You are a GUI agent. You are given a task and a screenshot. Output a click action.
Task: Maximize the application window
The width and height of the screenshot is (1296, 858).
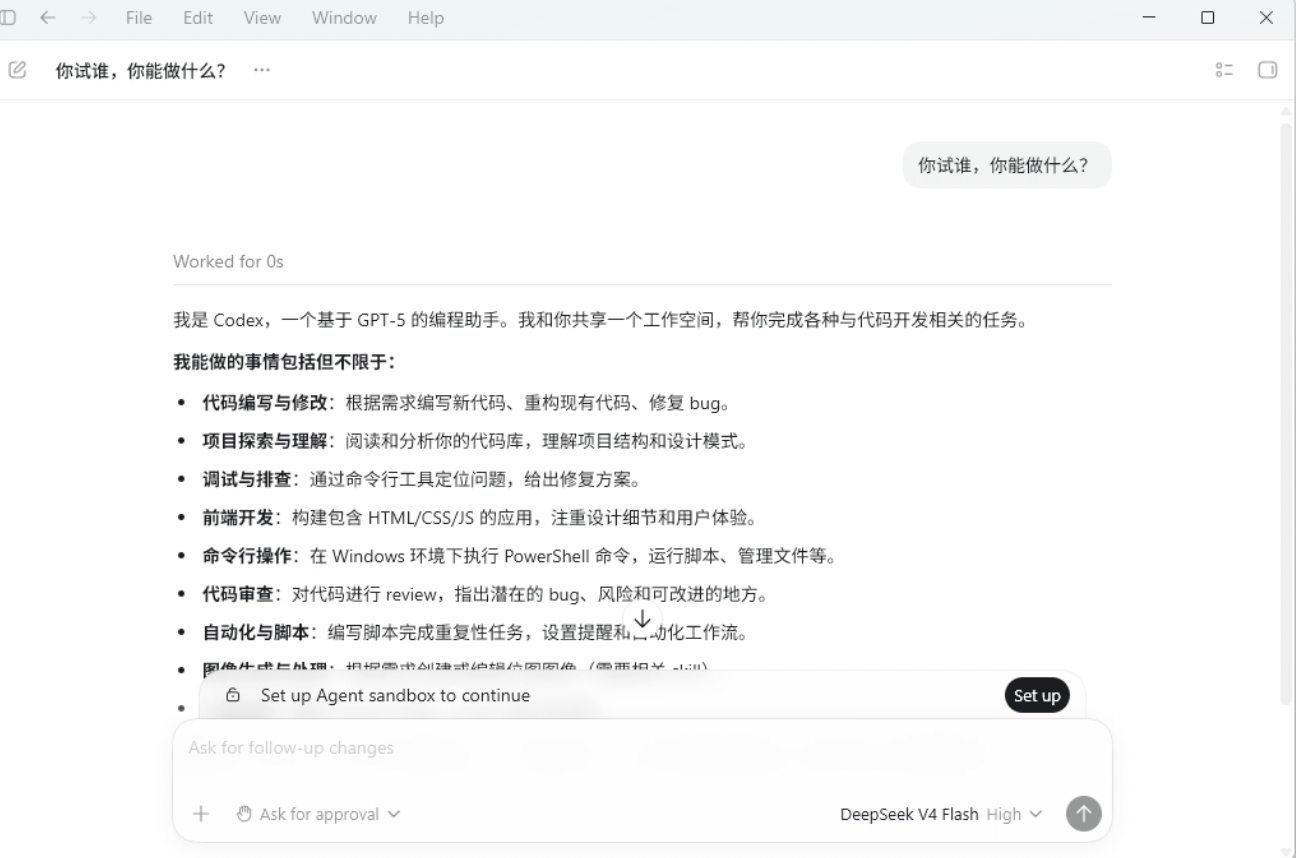click(1208, 18)
